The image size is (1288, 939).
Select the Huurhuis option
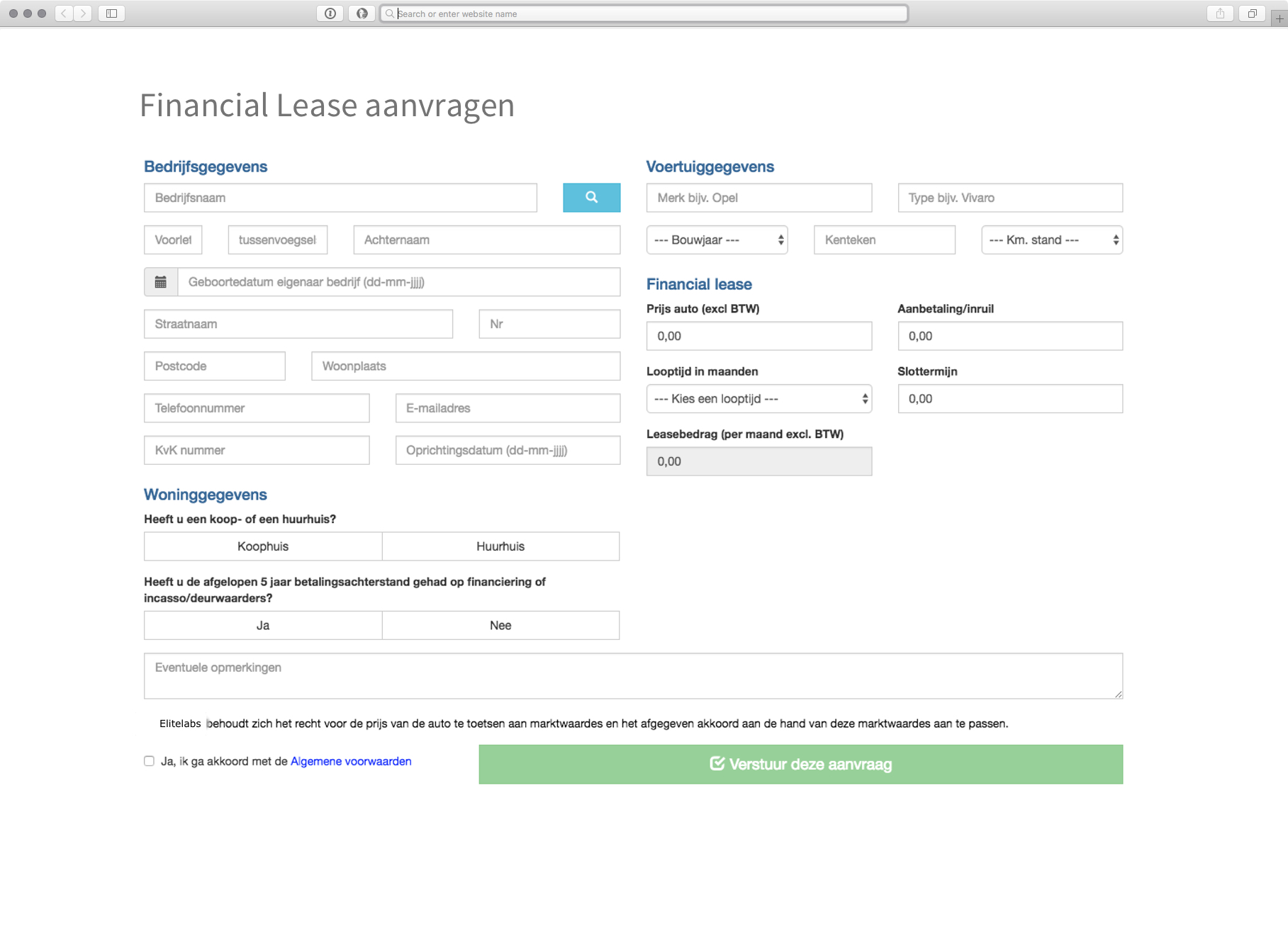500,546
